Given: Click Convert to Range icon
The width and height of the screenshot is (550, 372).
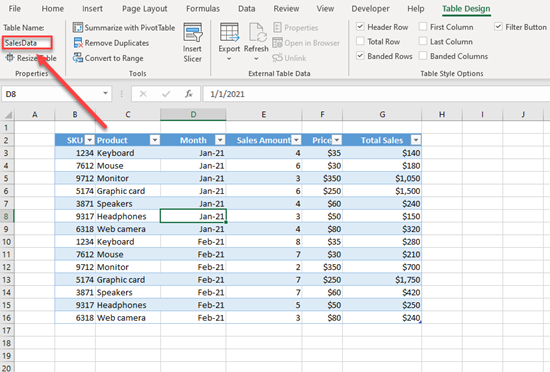Looking at the screenshot, I should point(78,58).
